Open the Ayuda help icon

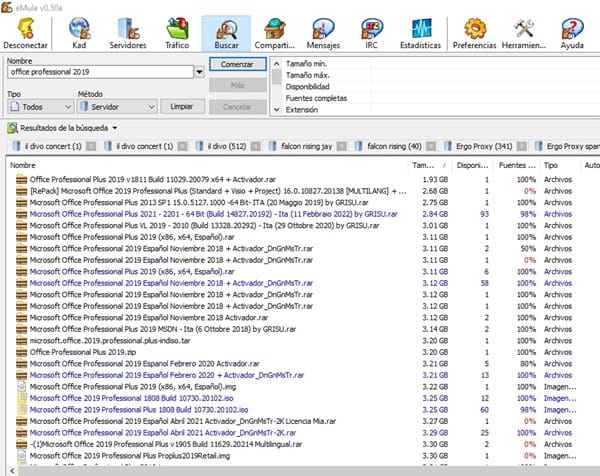point(571,33)
